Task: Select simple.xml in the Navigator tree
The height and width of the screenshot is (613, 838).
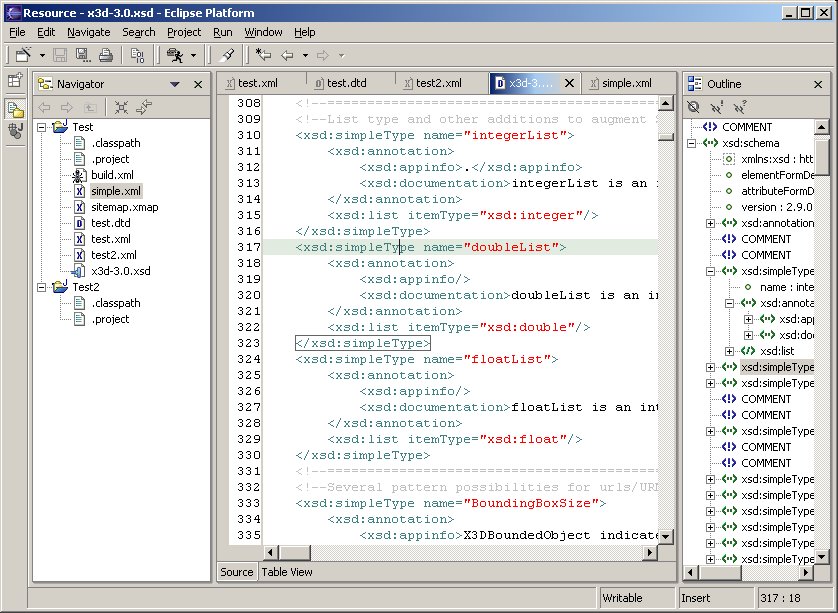Action: 116,191
